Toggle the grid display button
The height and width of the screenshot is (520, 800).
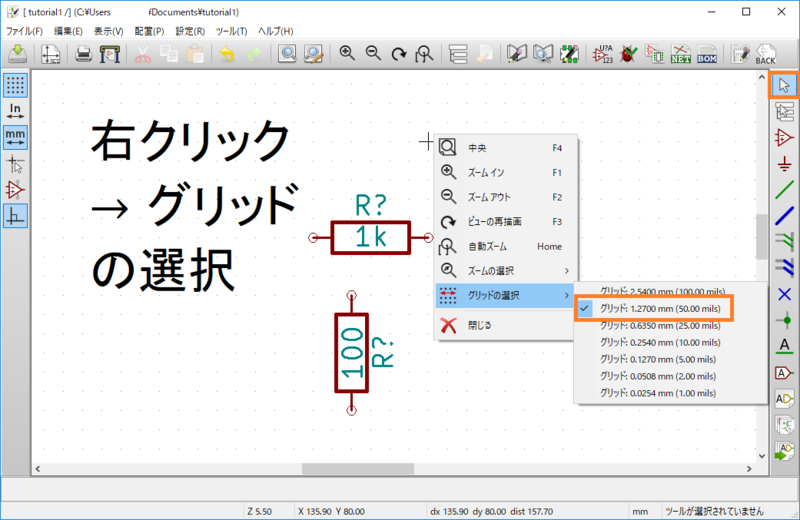(x=15, y=85)
